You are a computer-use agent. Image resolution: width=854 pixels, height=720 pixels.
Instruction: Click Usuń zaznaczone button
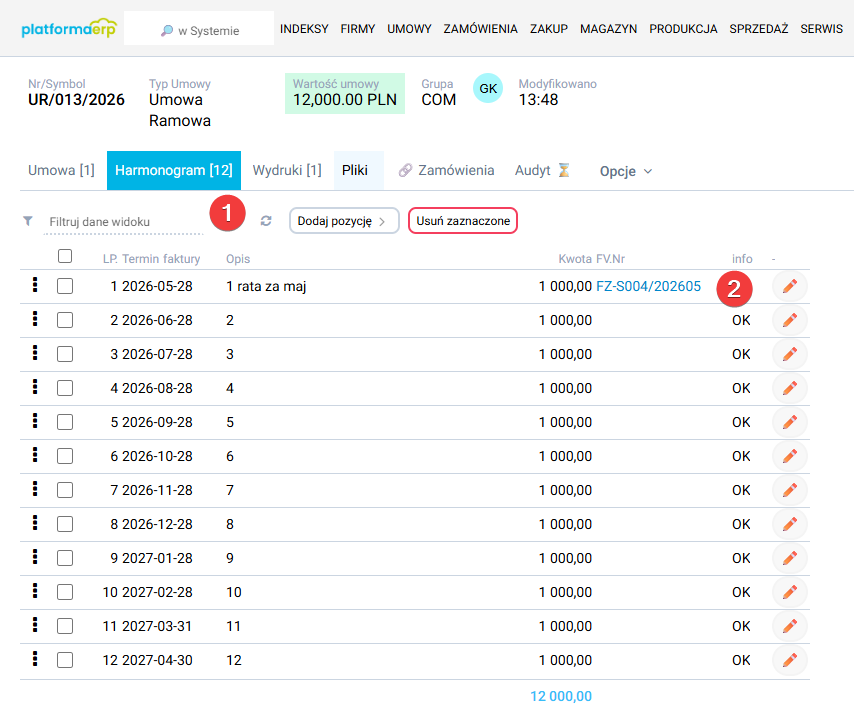tap(463, 221)
